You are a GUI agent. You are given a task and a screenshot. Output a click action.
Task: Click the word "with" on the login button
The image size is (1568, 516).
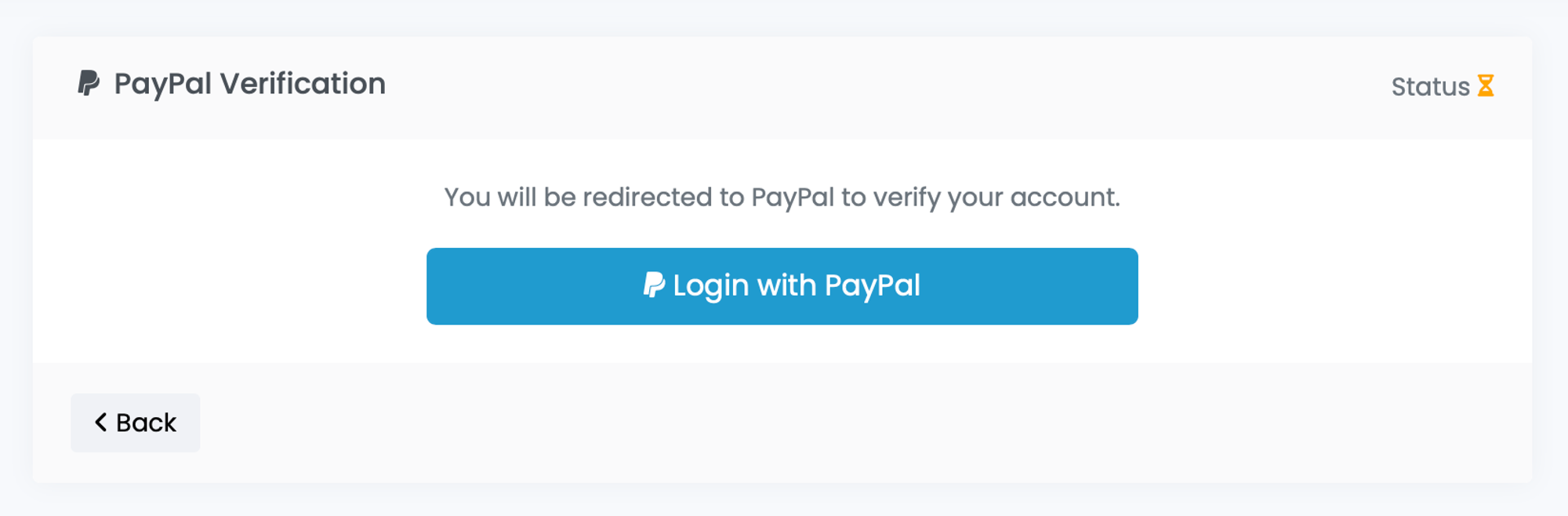coord(786,286)
